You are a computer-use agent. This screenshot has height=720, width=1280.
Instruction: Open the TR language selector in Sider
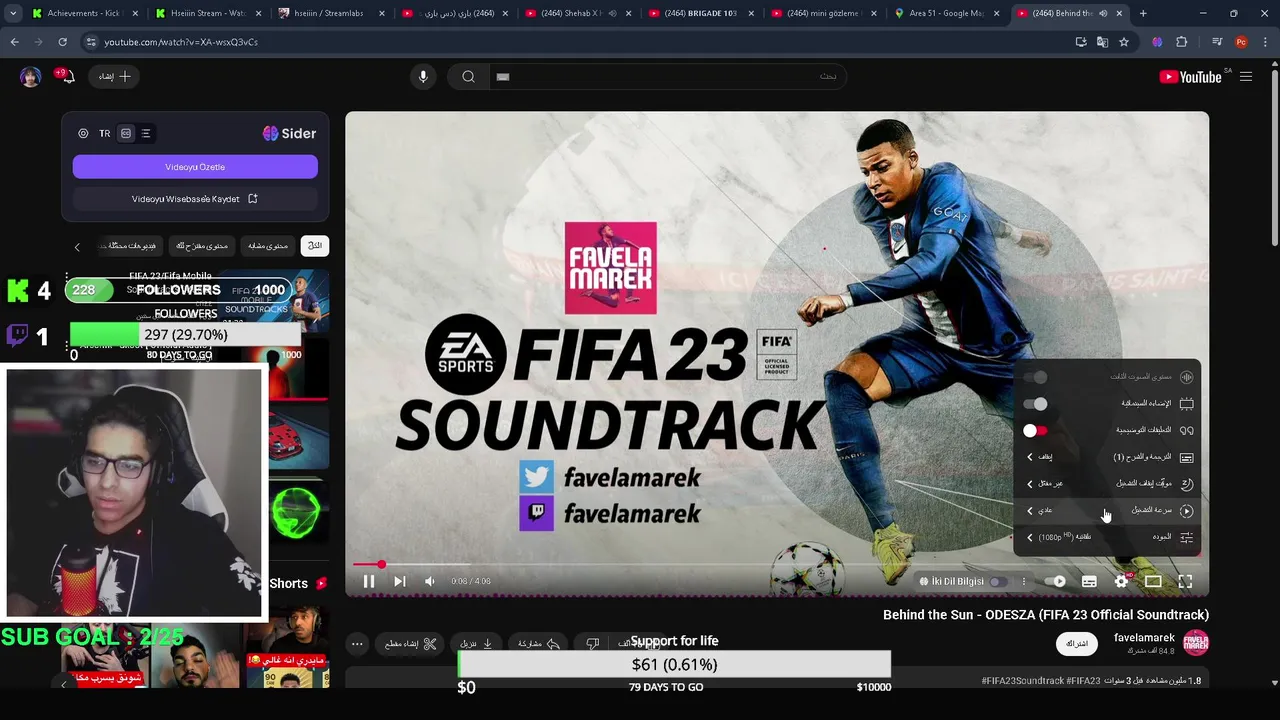(x=104, y=134)
